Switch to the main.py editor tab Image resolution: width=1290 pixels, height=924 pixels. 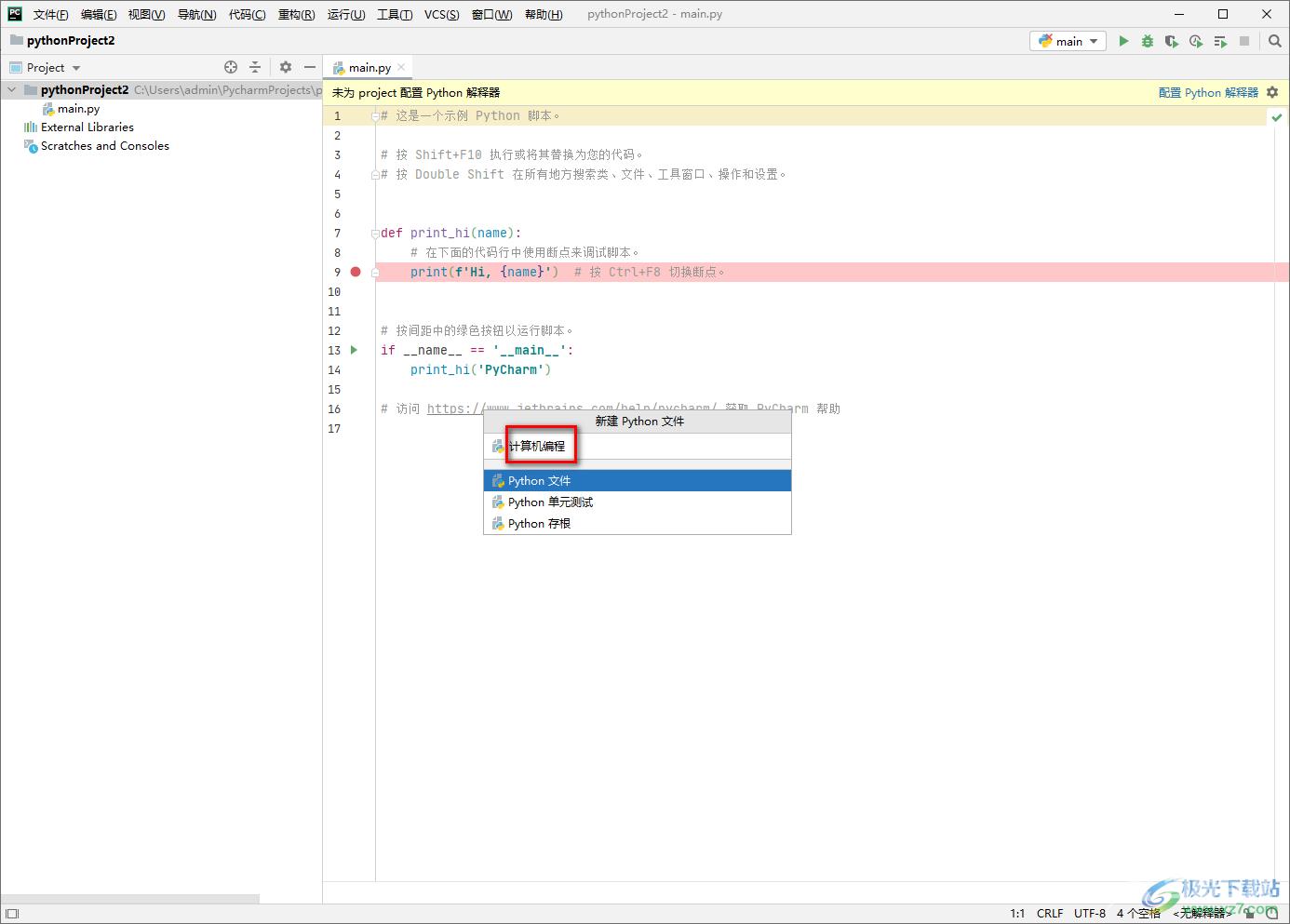pyautogui.click(x=369, y=67)
